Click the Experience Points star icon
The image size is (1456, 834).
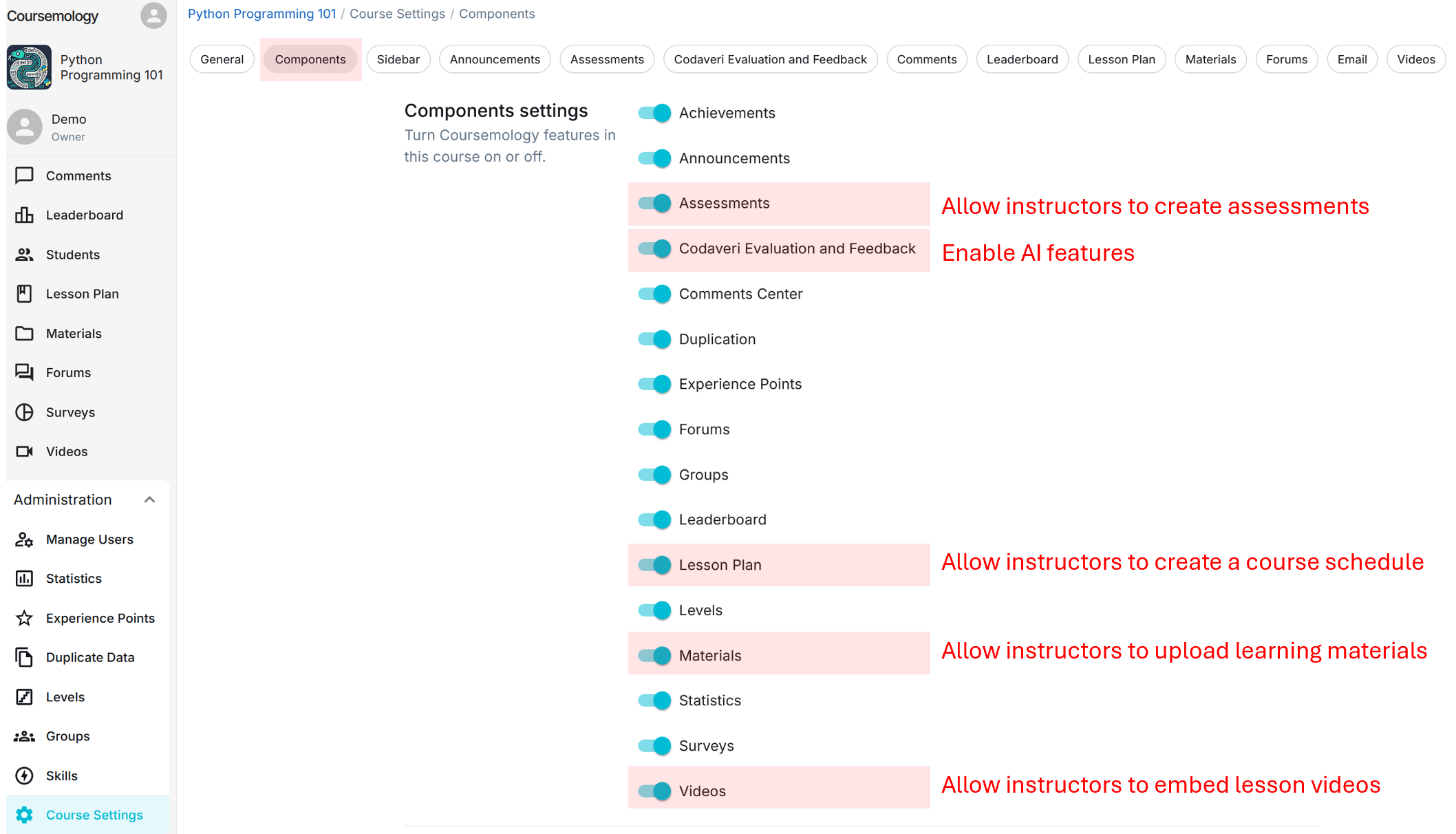click(x=24, y=618)
